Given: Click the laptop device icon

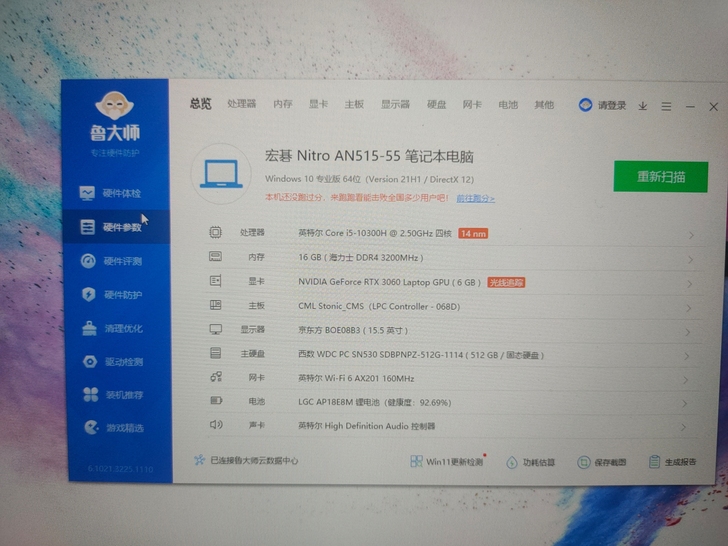Looking at the screenshot, I should 221,174.
